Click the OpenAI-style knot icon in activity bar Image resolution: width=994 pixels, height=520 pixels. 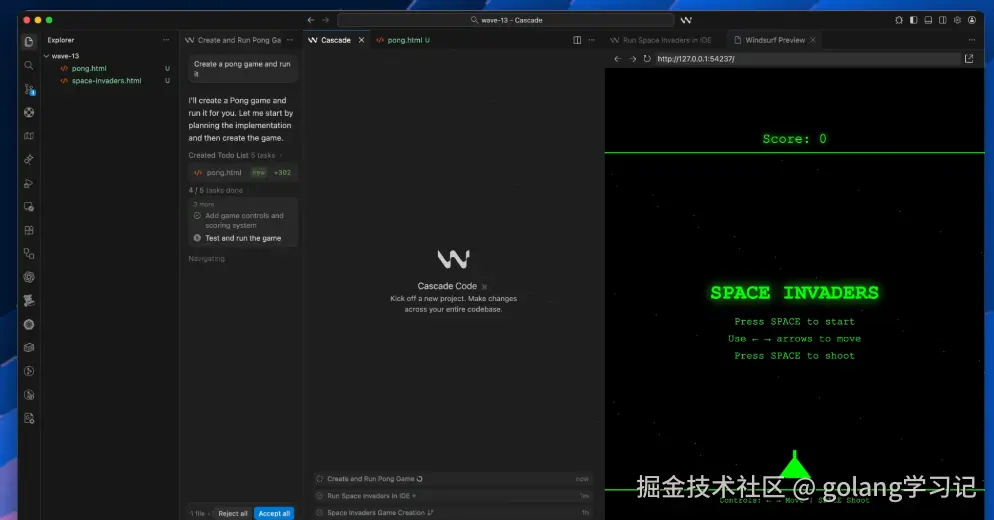(x=29, y=277)
